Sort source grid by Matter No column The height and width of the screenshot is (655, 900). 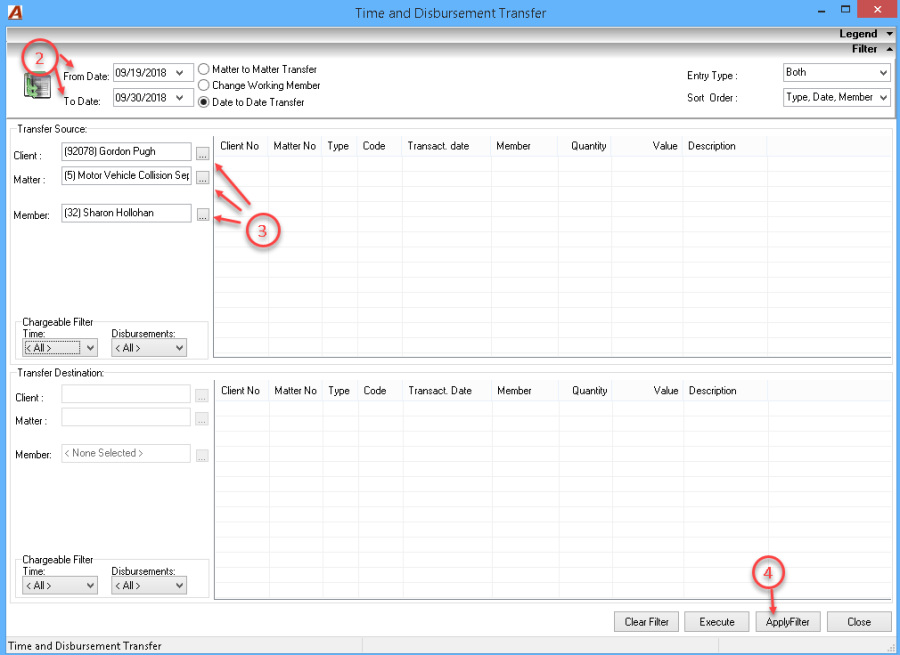[x=295, y=146]
